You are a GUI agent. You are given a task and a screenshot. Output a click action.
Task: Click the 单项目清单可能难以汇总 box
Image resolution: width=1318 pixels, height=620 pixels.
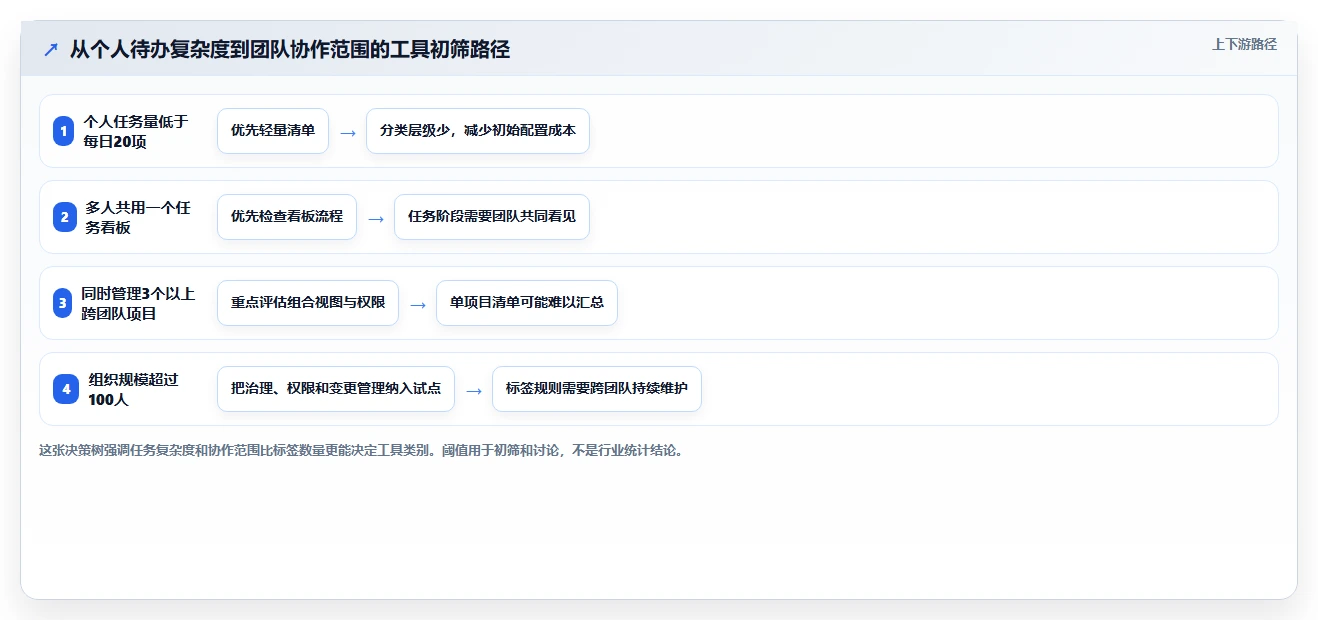527,303
